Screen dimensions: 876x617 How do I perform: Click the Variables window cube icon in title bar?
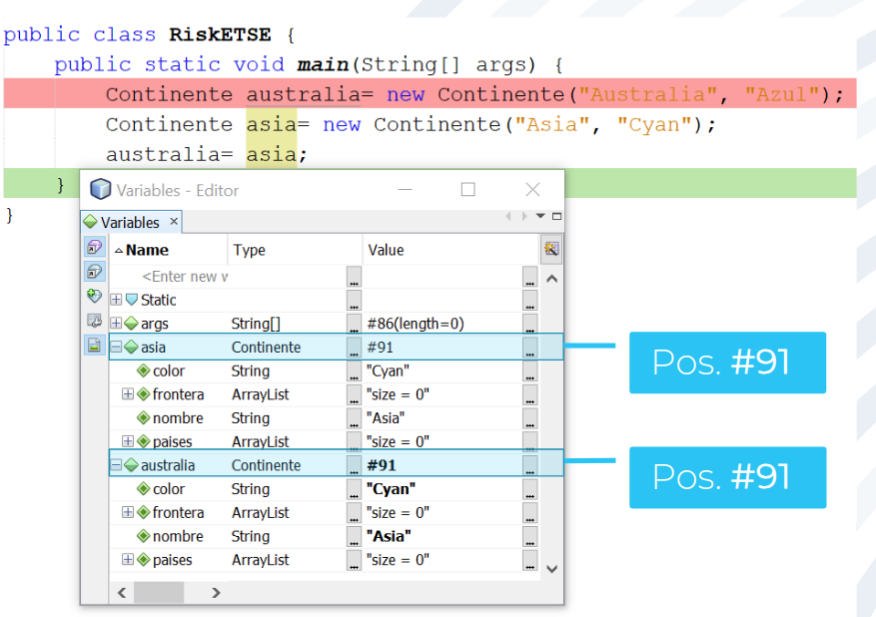pos(100,189)
